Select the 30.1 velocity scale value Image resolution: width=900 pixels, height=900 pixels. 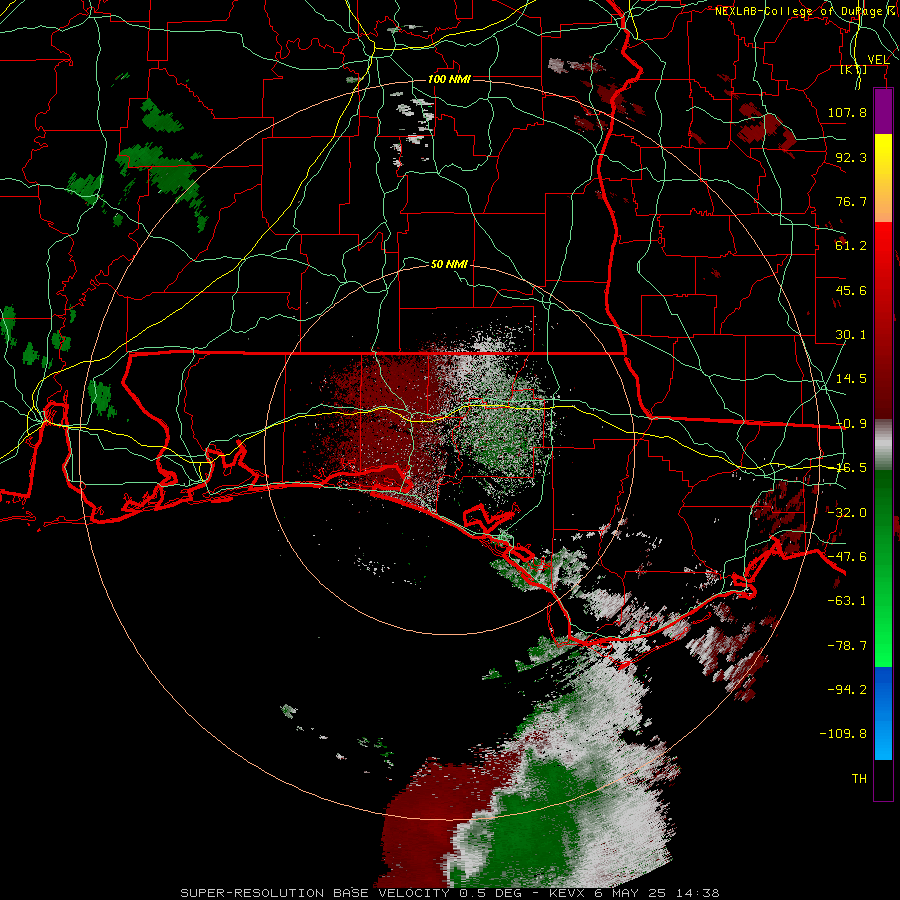851,335
